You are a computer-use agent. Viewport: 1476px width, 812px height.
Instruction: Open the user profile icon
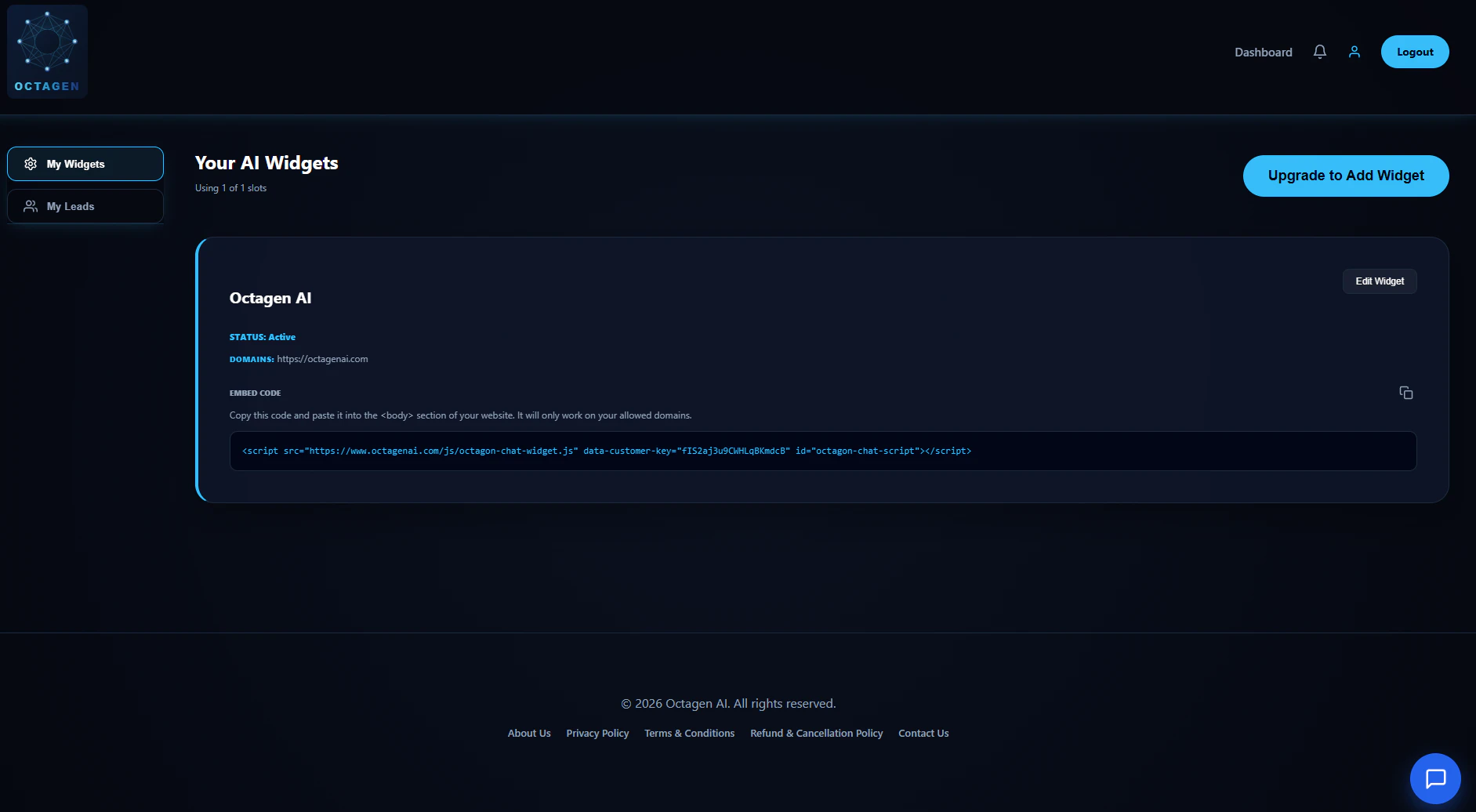point(1355,52)
